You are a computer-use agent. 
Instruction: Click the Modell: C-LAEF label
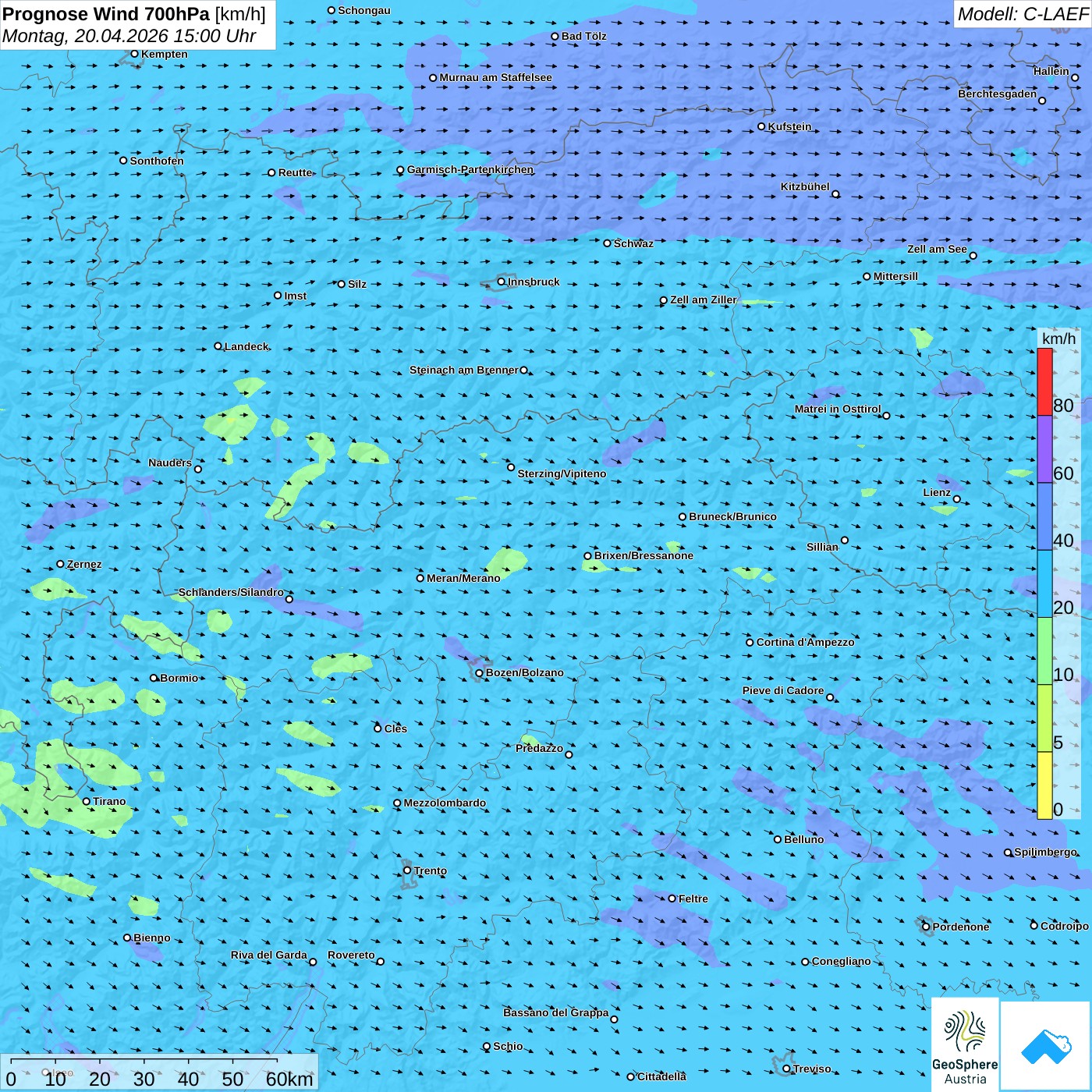coord(1023,14)
